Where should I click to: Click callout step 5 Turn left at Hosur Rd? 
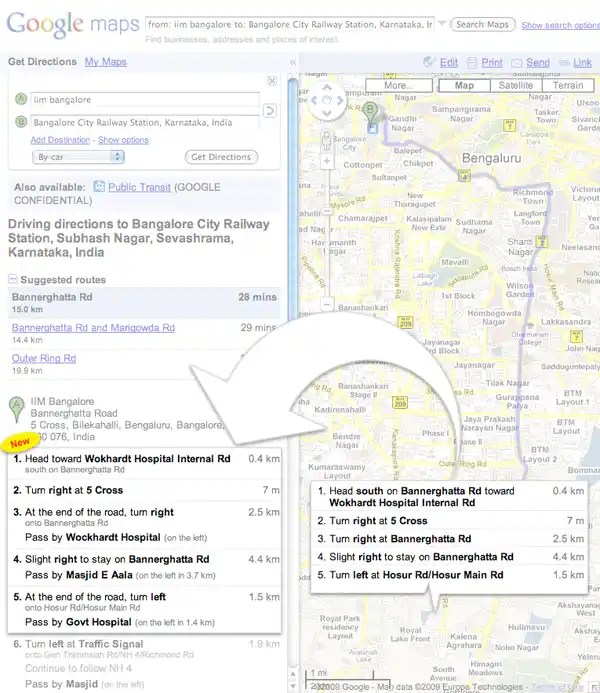pyautogui.click(x=451, y=575)
